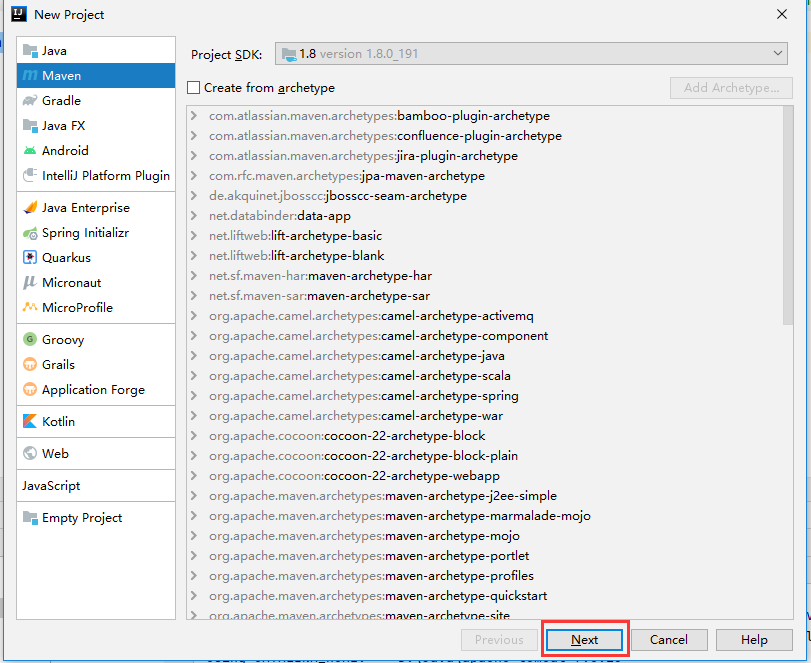811x663 pixels.
Task: Click the MicroProfile icon
Action: 30,307
